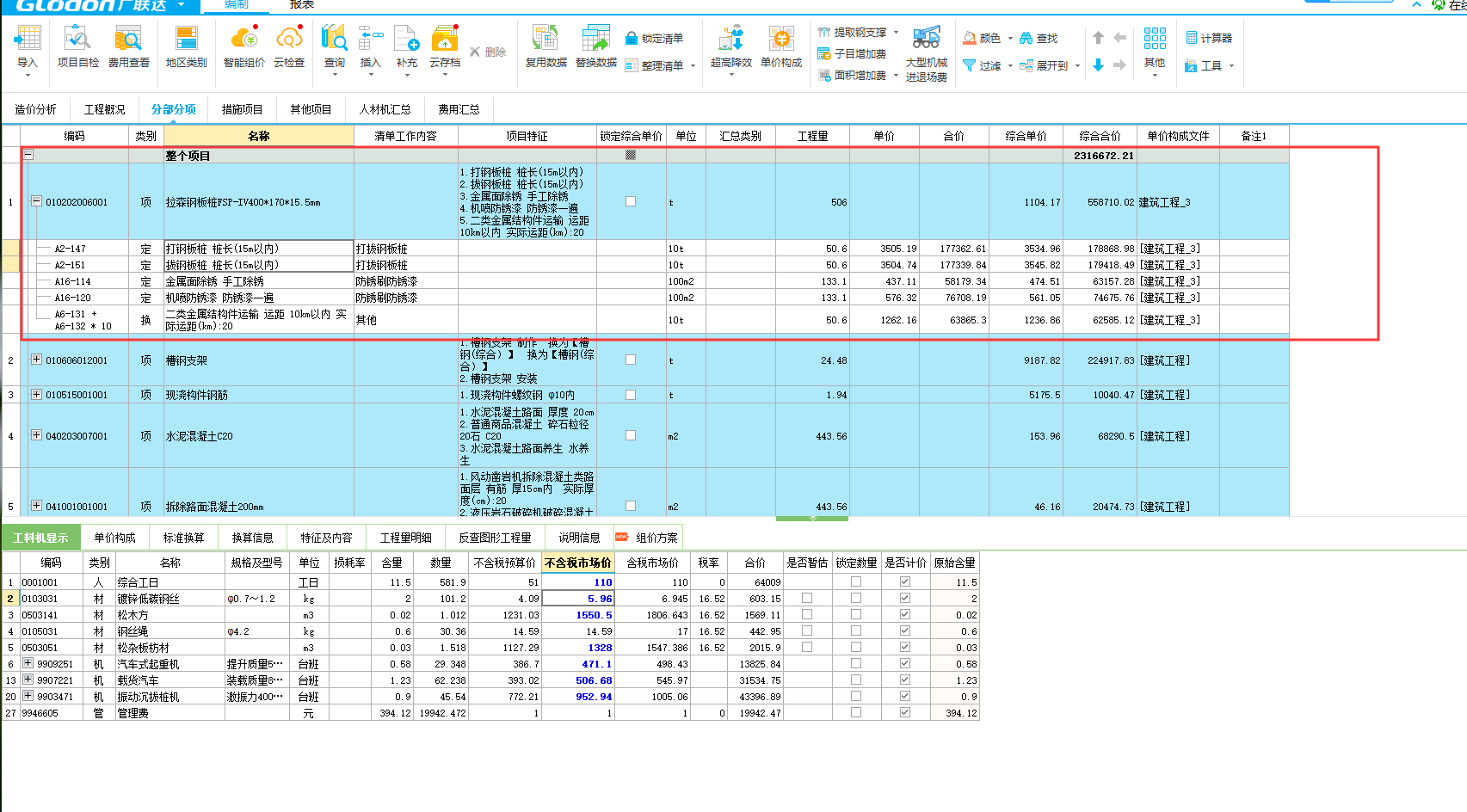Open the 组价方案 lower tab
Screen dimensions: 1467x812
coord(650,538)
